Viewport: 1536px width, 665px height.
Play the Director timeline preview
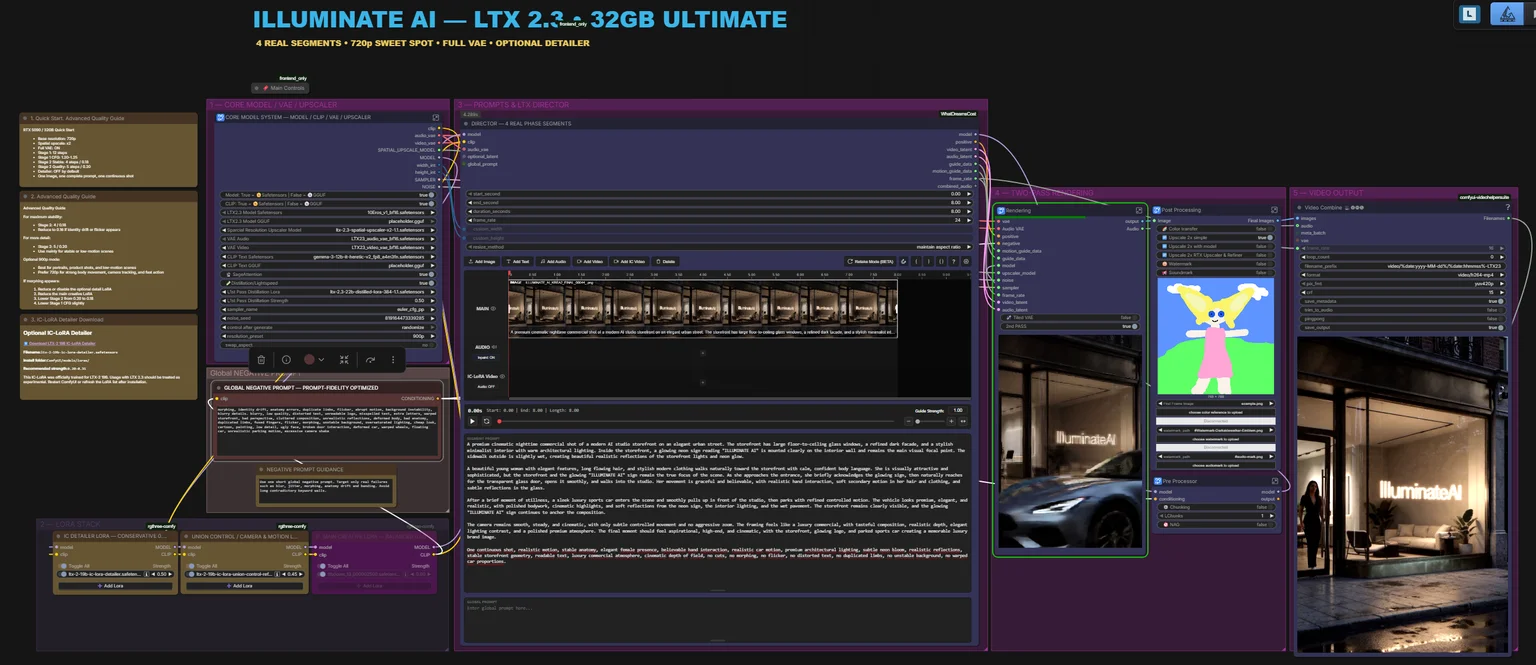(472, 421)
